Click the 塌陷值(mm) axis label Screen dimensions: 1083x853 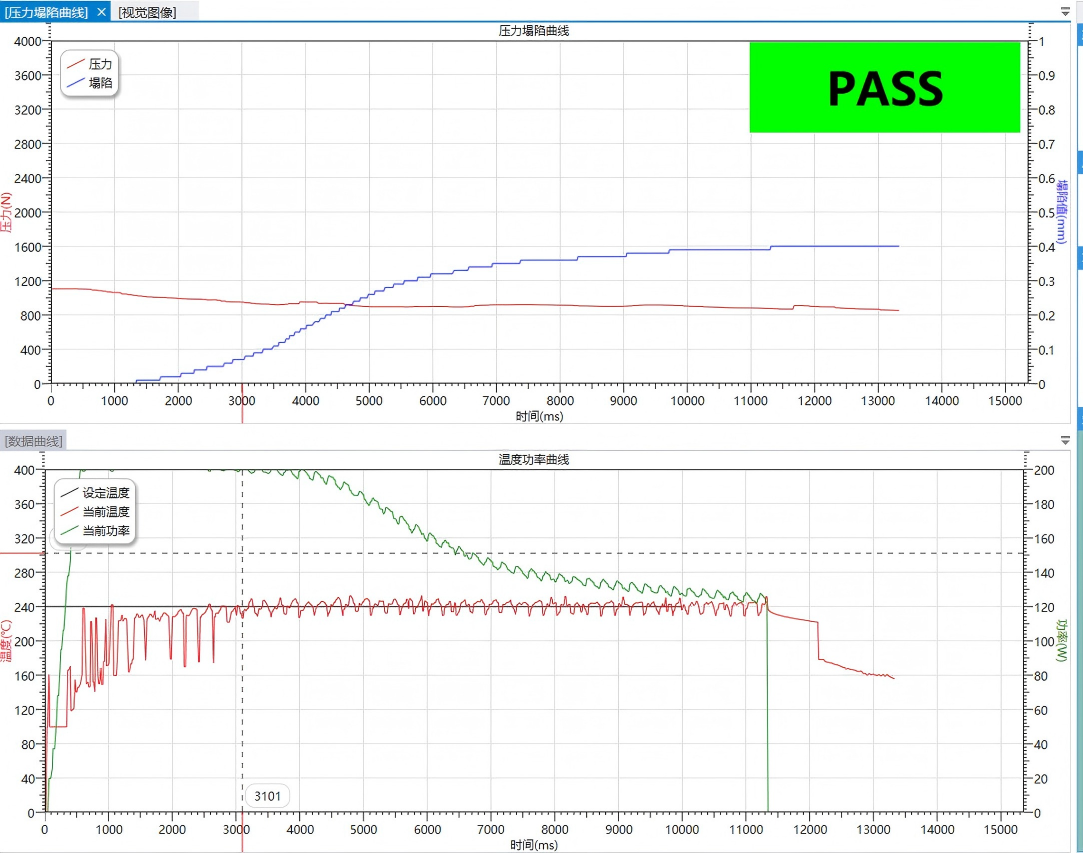(x=1062, y=211)
